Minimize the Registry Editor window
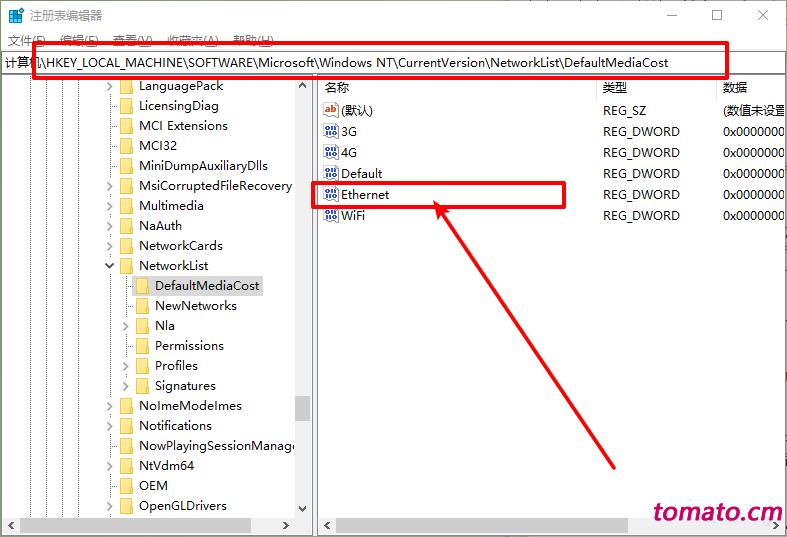The height and width of the screenshot is (537, 787). point(672,16)
